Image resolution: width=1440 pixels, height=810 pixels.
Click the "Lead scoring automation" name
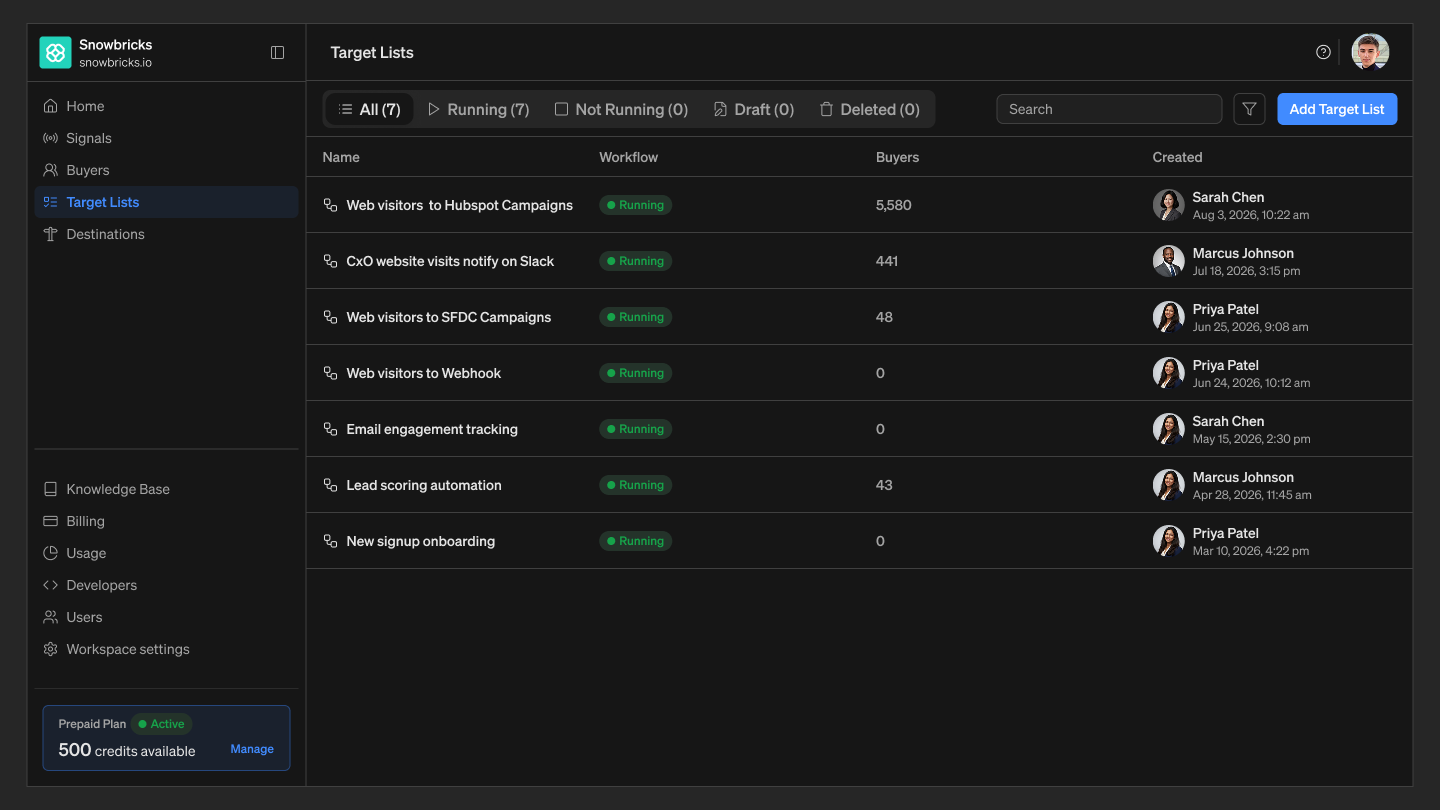pos(424,485)
